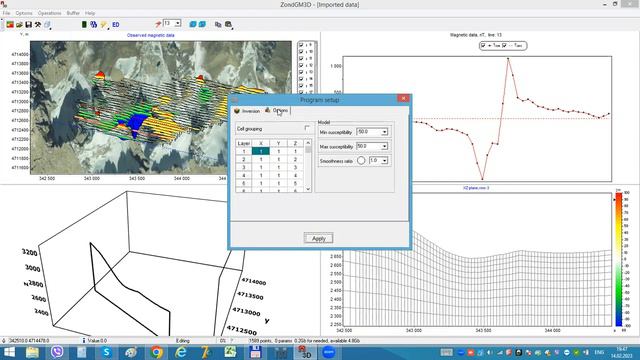Viewport: 640px width, 360px height.
Task: Open program setup via crossed hammers icon
Action: 38,24
